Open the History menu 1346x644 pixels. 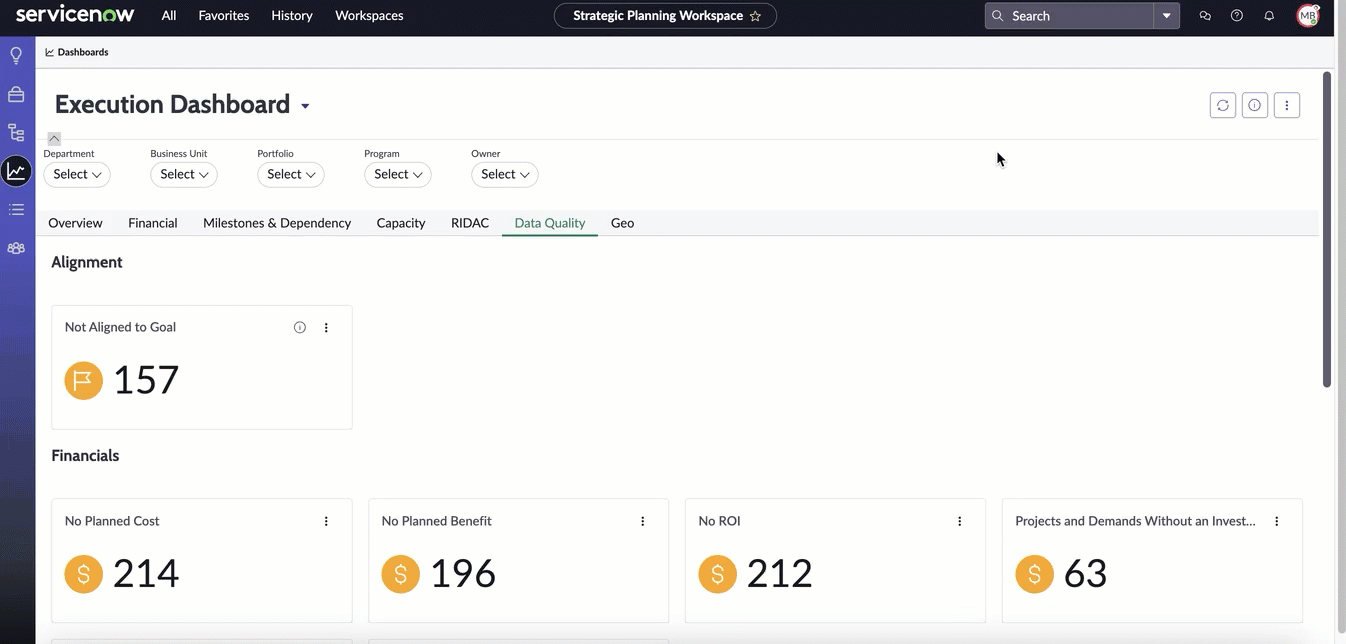pyautogui.click(x=292, y=16)
